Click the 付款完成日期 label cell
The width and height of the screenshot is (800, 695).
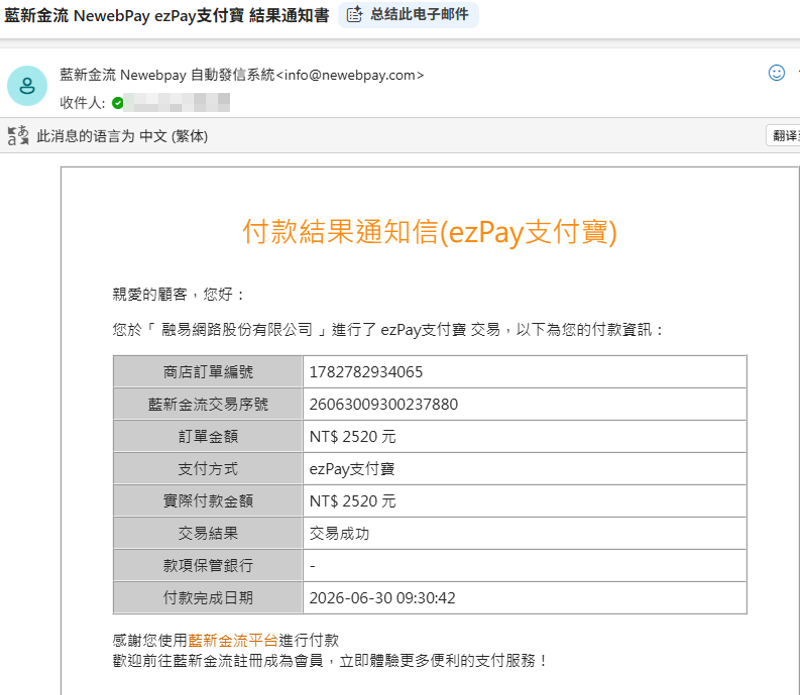click(x=208, y=598)
